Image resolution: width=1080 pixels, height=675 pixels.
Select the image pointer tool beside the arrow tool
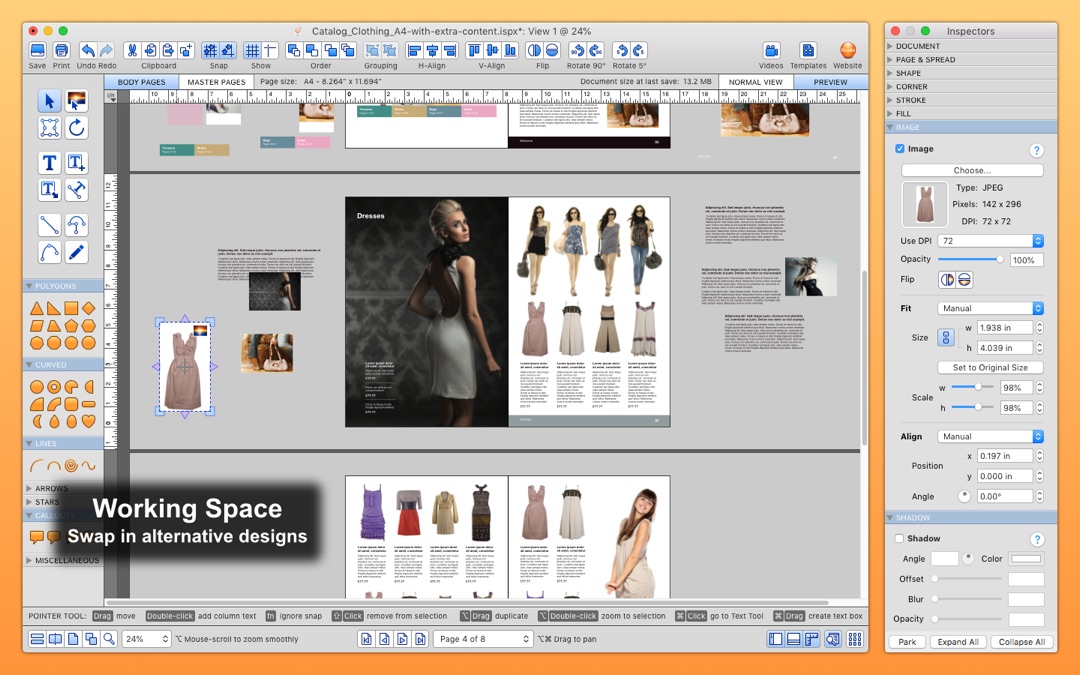(x=76, y=101)
